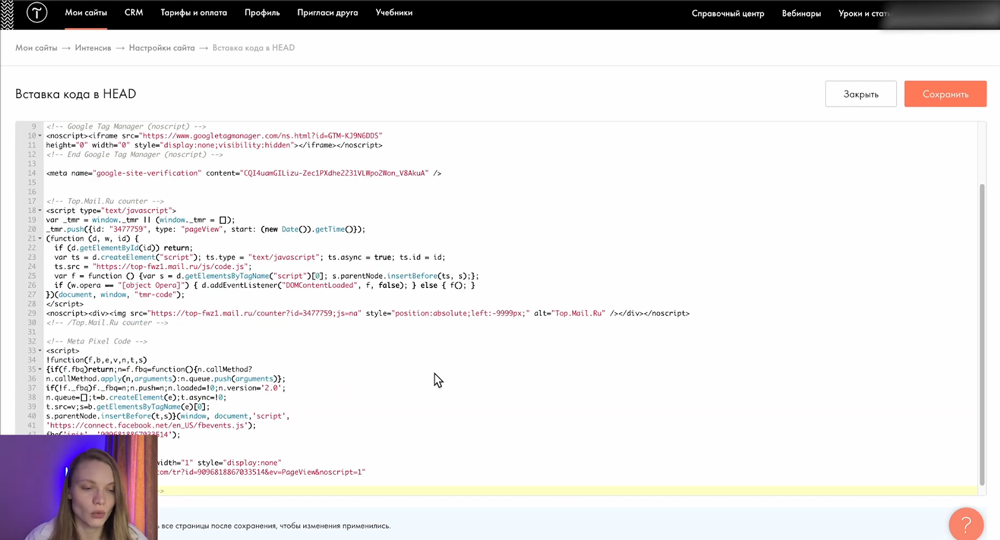Image resolution: width=1000 pixels, height=540 pixels.
Task: Click Пригласи друга in top navigation
Action: point(328,13)
